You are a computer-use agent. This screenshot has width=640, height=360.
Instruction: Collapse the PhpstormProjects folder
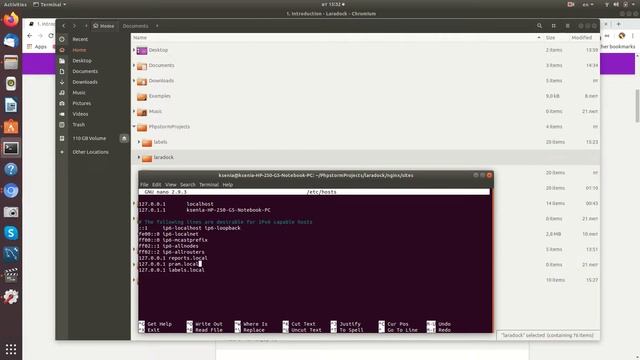coord(134,127)
